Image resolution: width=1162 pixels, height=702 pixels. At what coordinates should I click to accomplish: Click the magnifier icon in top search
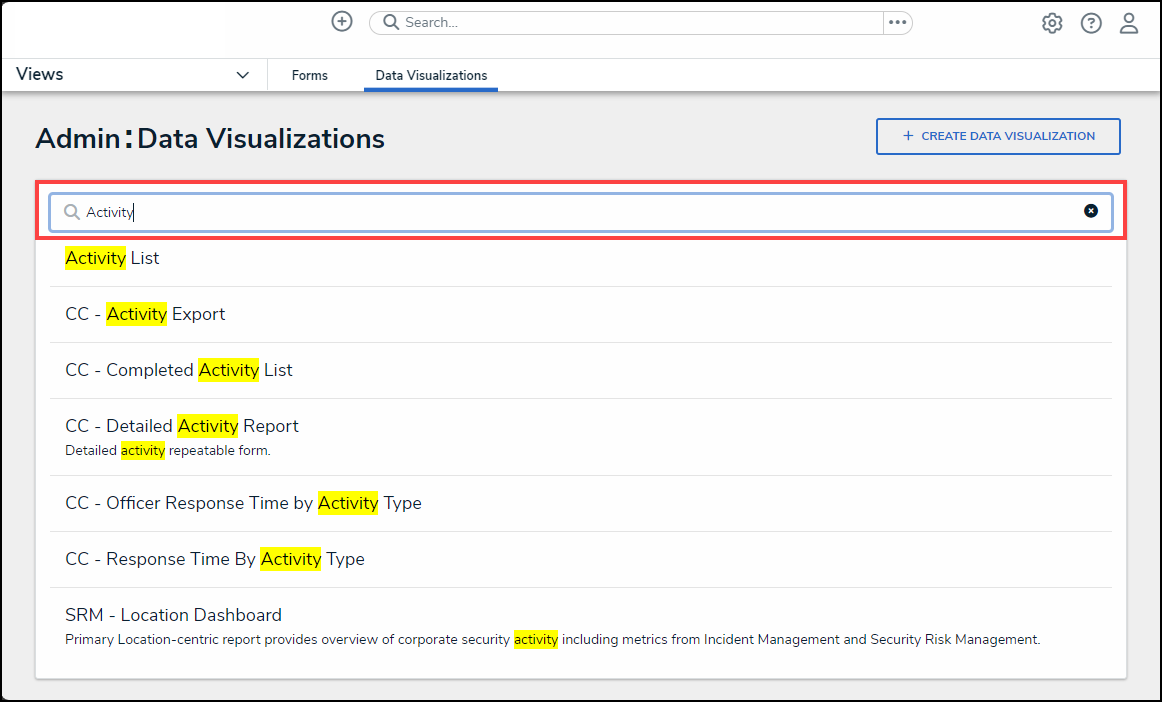tap(391, 23)
